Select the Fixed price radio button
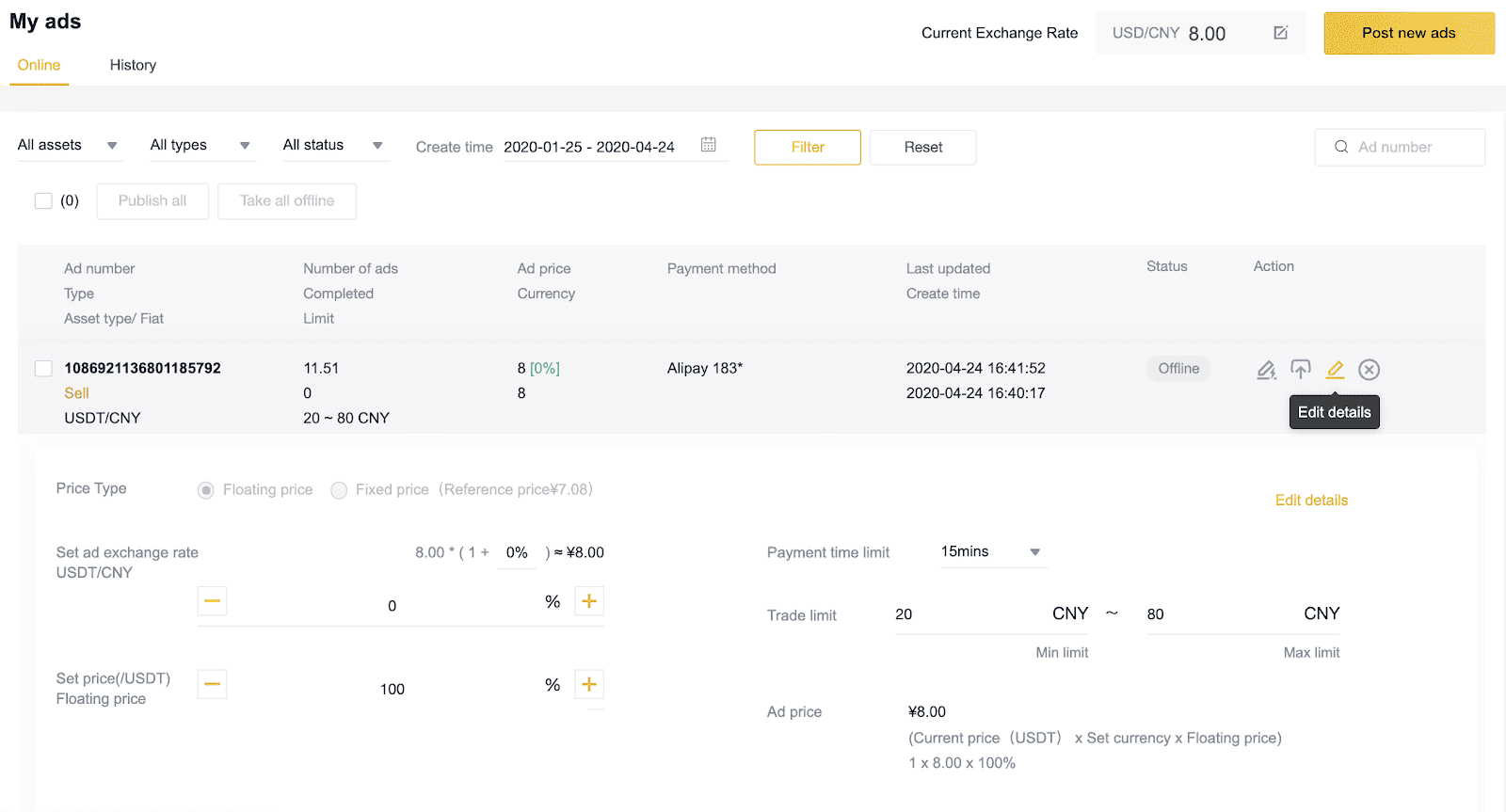This screenshot has width=1506, height=812. pyautogui.click(x=339, y=490)
